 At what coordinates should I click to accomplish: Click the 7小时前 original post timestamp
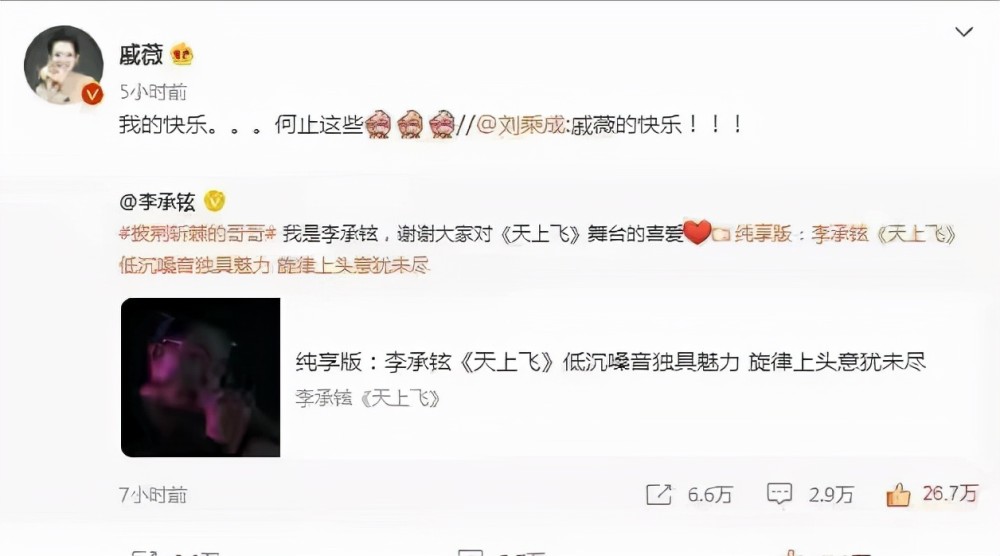(153, 495)
